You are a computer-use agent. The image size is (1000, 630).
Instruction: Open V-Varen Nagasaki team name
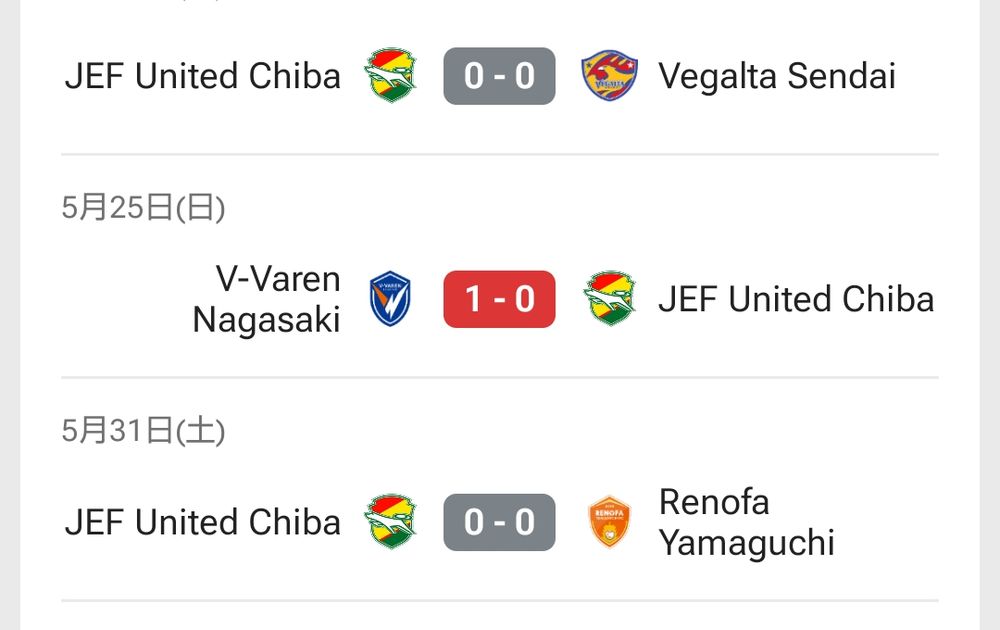point(266,299)
